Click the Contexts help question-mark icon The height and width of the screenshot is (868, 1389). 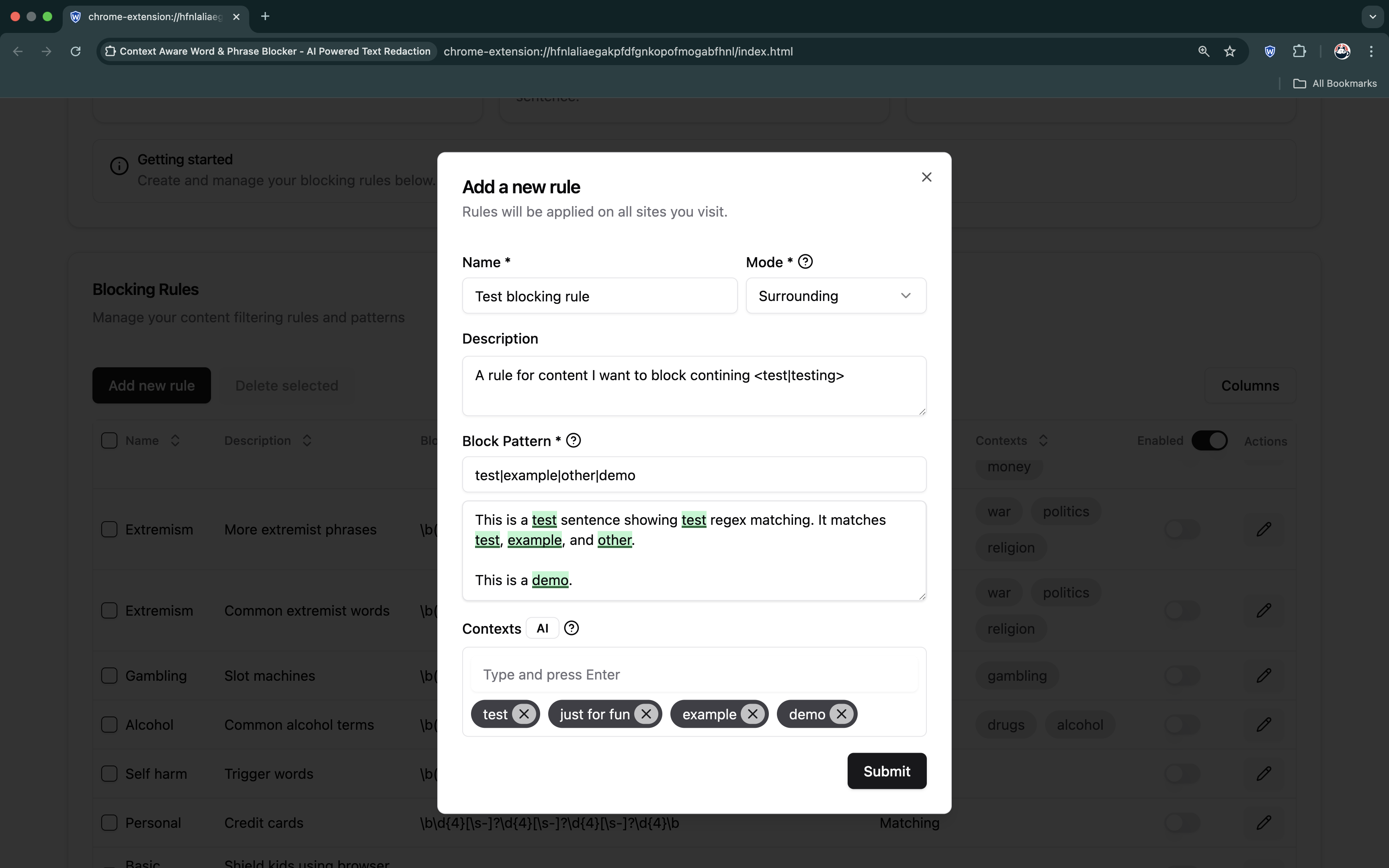(x=571, y=628)
